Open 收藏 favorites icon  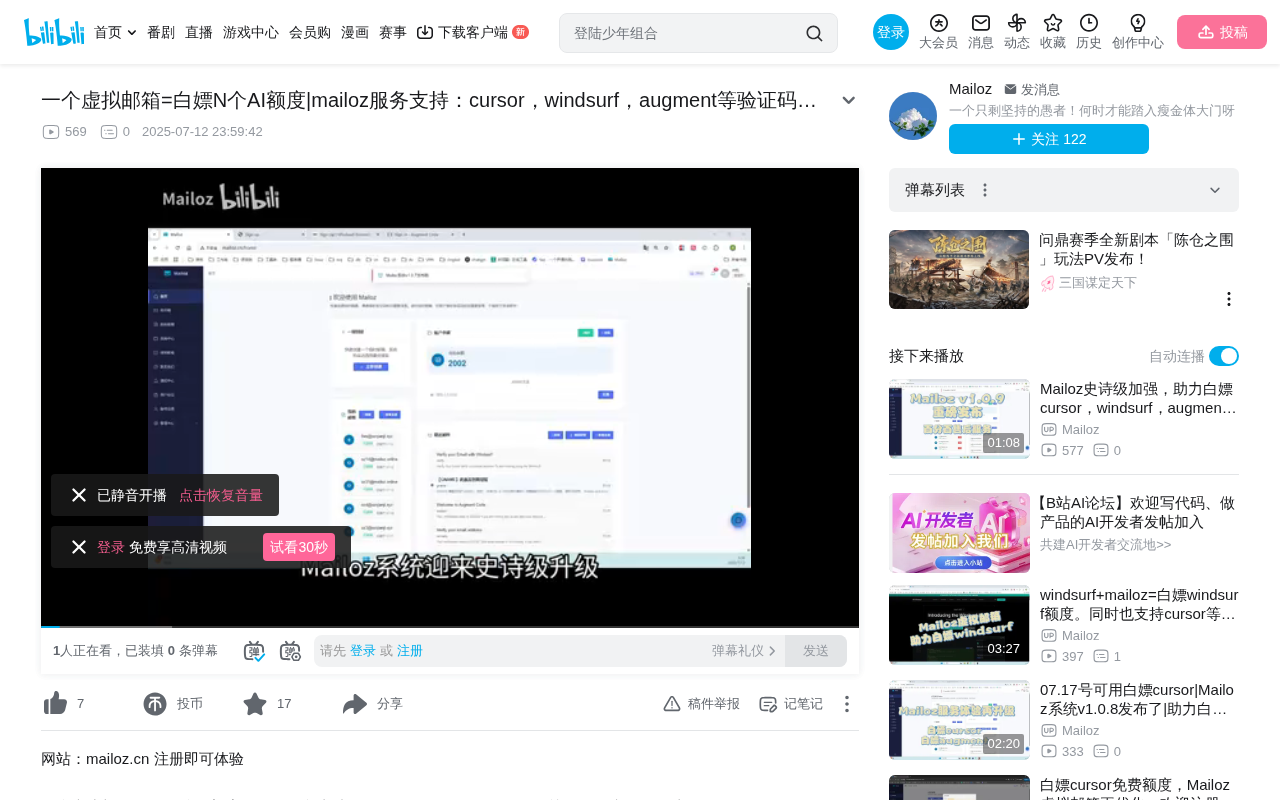pos(1053,32)
